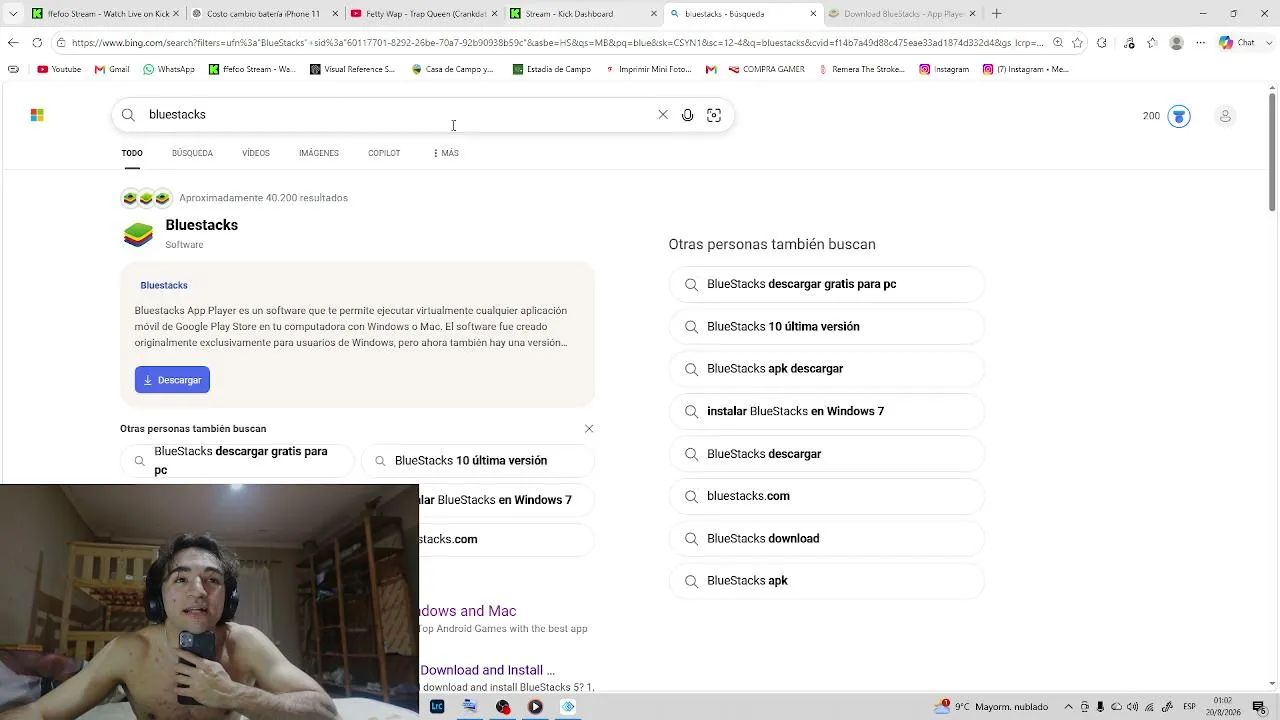Screen dimensions: 1280x720
Task: Switch to the Download BlueStacks tab
Action: click(902, 14)
